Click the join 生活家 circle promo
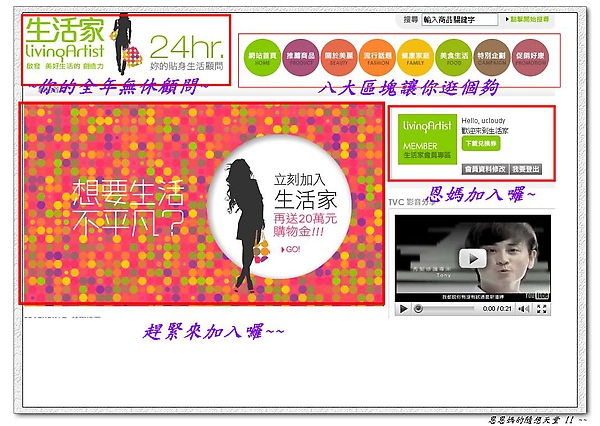Screen dimensions: 600x426 click(x=279, y=207)
